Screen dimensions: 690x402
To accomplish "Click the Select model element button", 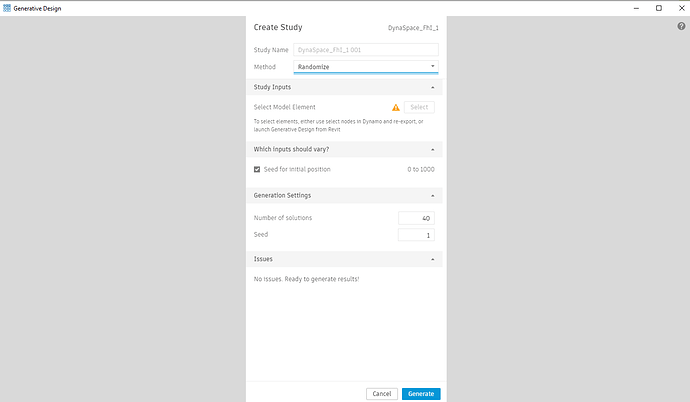I will click(x=419, y=107).
